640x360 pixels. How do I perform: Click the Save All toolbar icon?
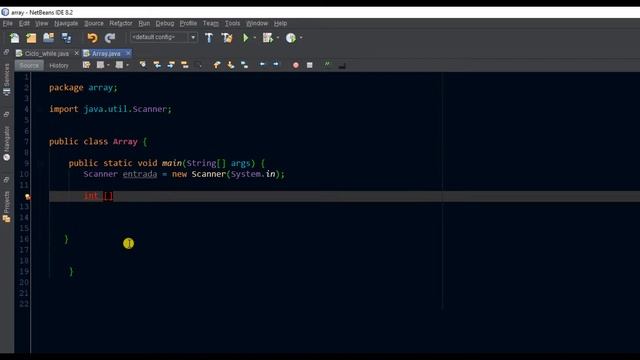(66, 38)
